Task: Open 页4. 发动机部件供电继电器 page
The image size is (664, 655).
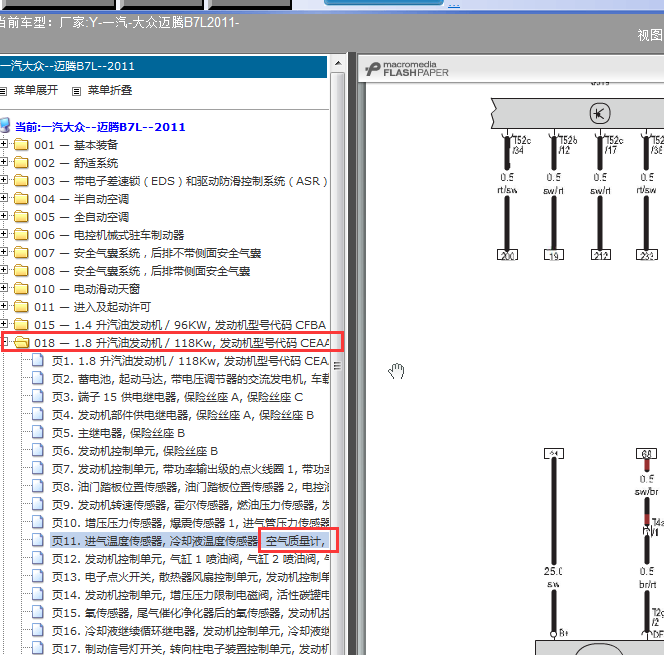Action: pos(183,415)
